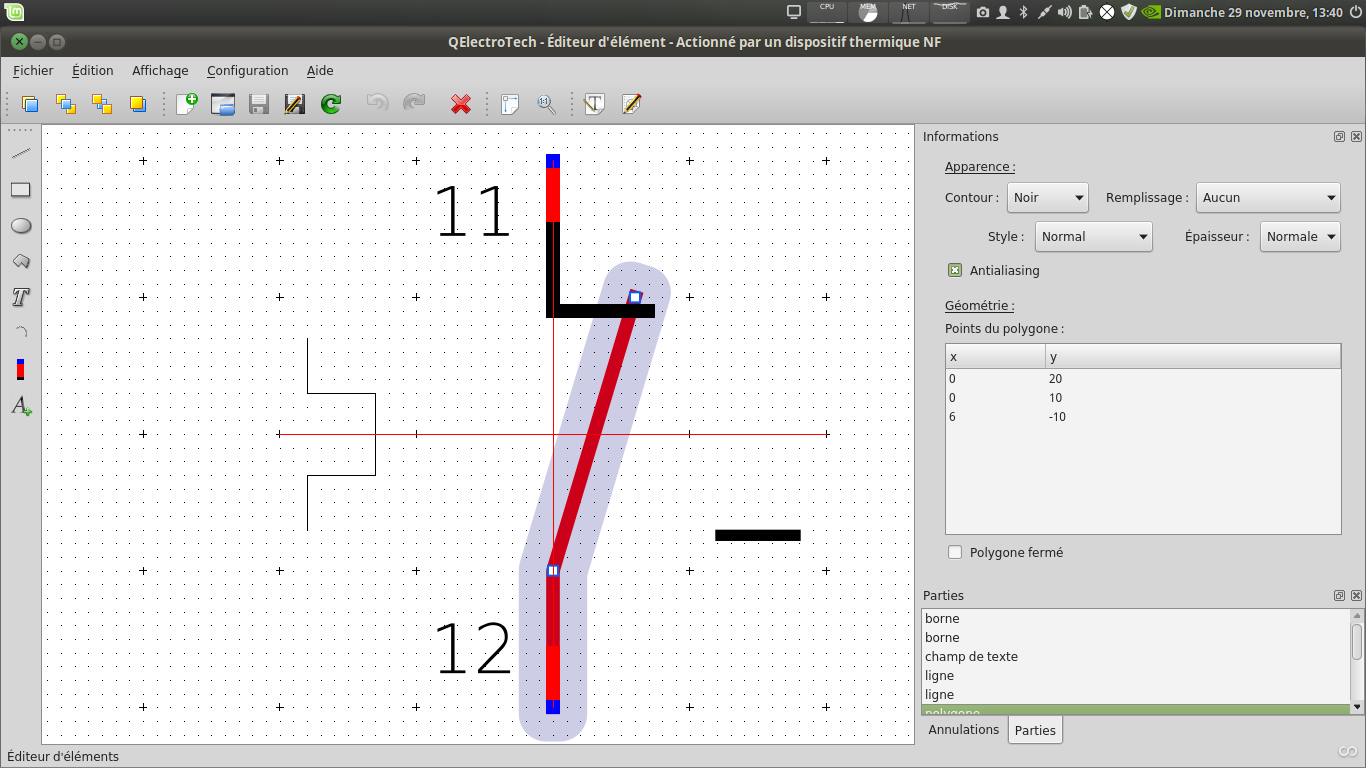Click the green reload icon
This screenshot has height=768, width=1366.
click(x=331, y=104)
